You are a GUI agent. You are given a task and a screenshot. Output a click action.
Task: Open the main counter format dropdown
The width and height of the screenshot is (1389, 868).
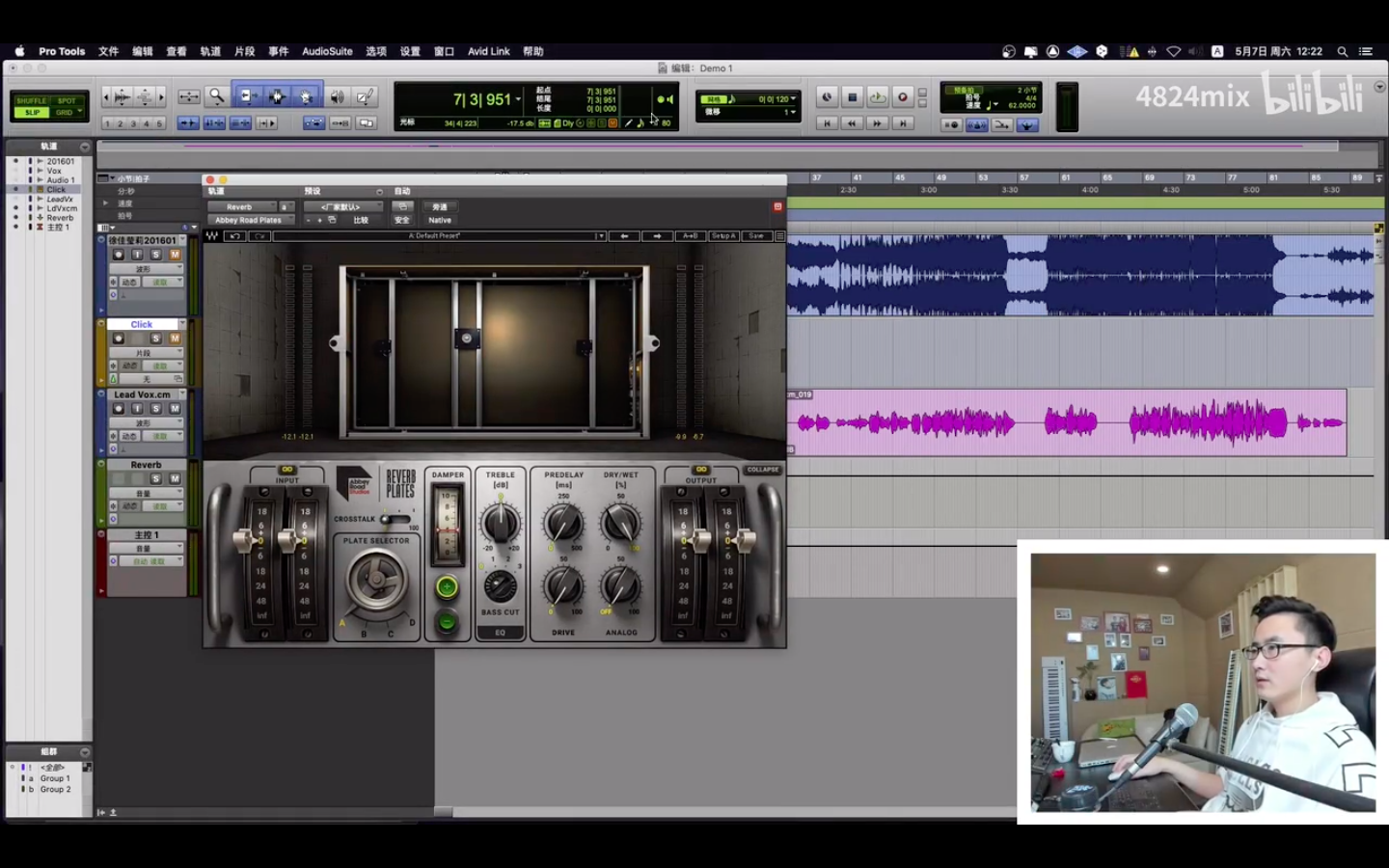click(518, 99)
